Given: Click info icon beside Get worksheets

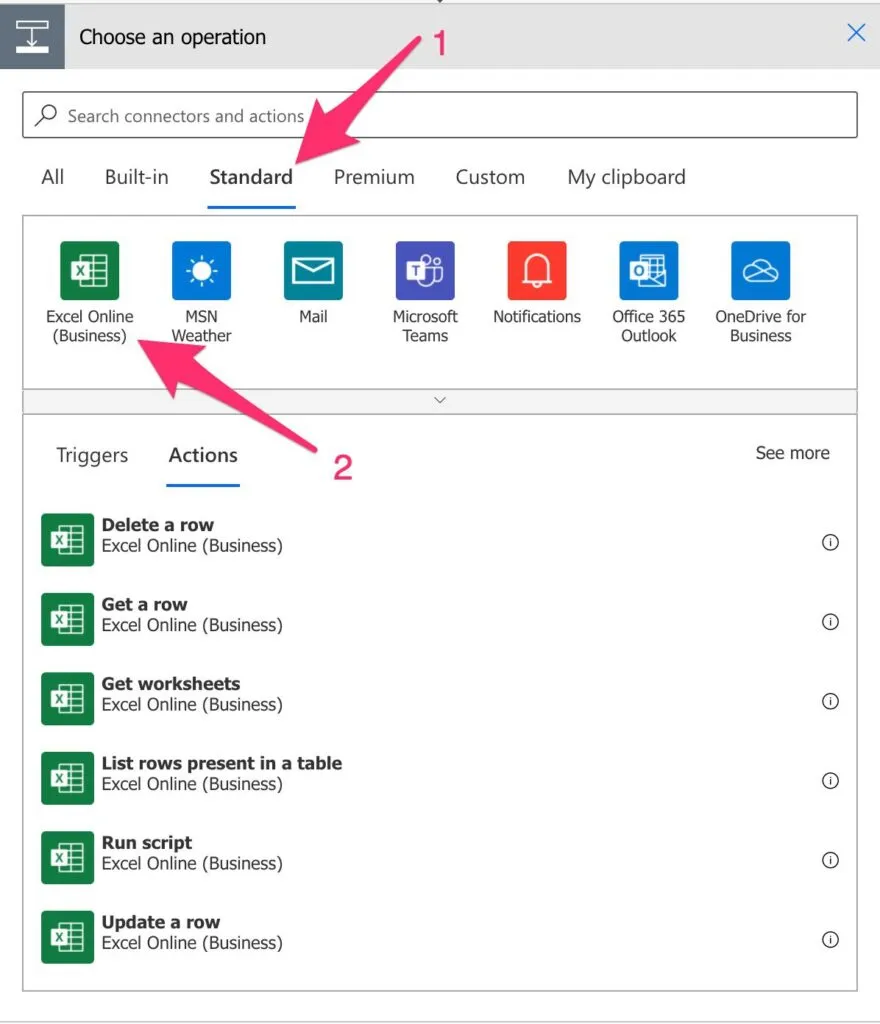Looking at the screenshot, I should (x=829, y=701).
